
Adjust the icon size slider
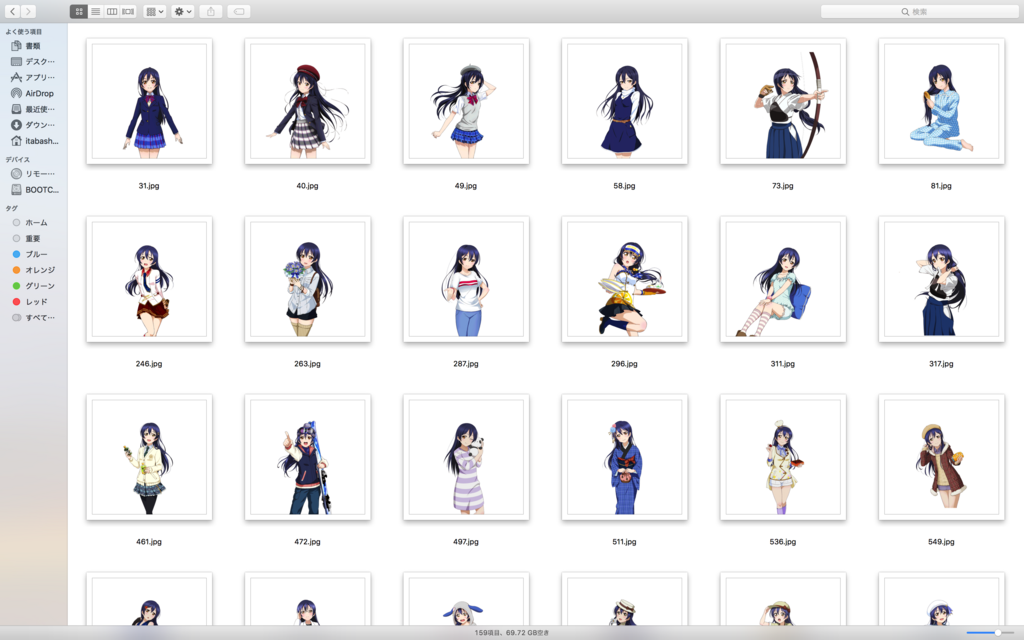coord(991,632)
